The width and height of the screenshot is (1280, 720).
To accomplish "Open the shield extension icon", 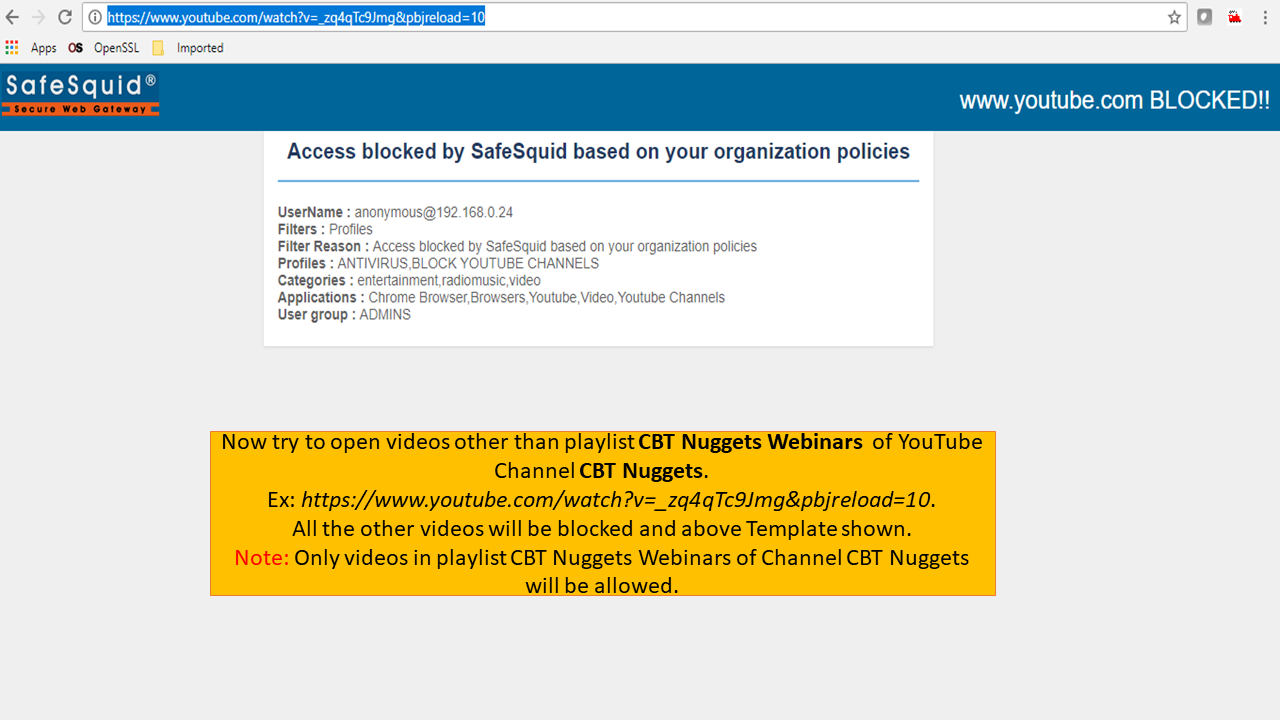I will point(1205,17).
